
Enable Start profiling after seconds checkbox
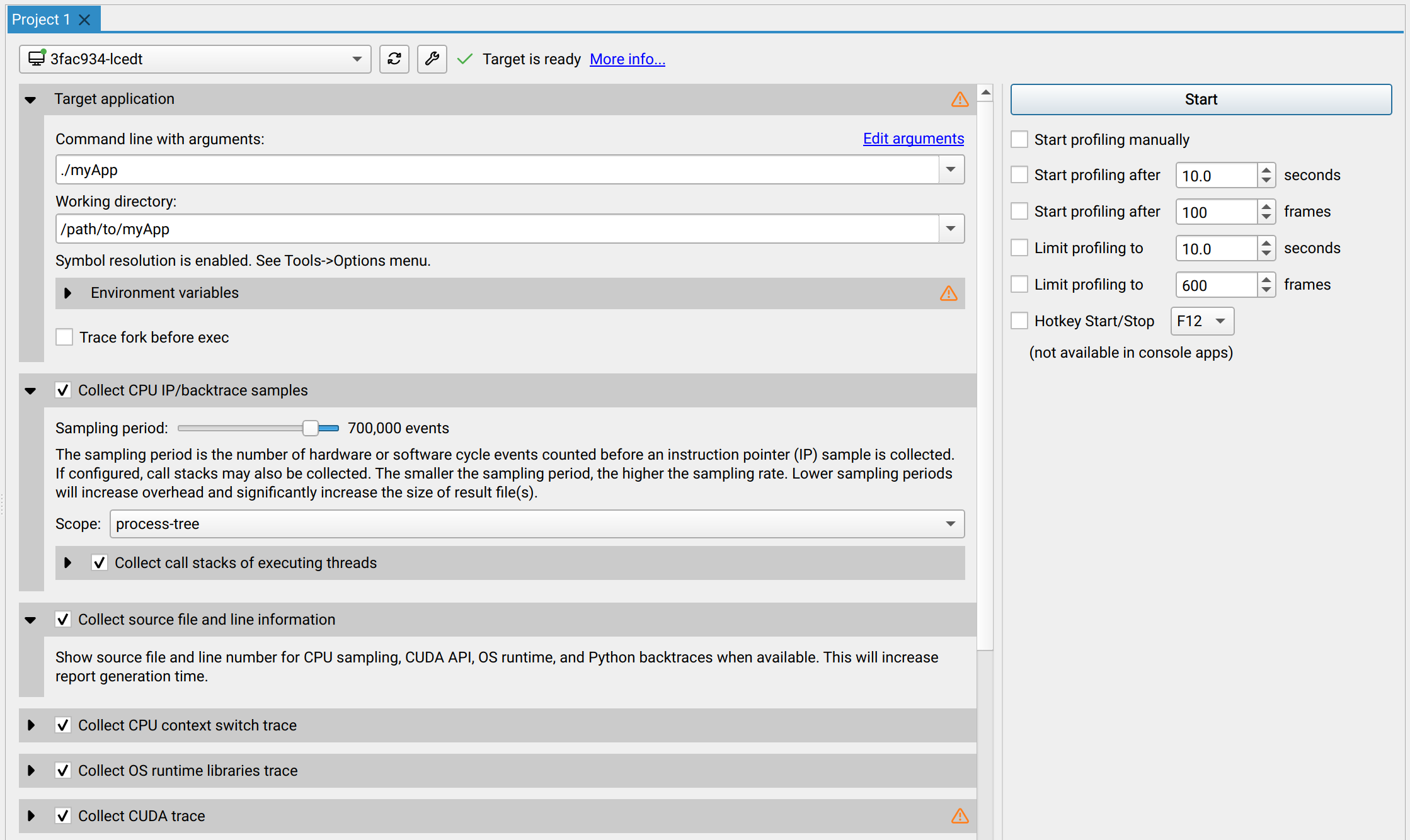tap(1019, 174)
